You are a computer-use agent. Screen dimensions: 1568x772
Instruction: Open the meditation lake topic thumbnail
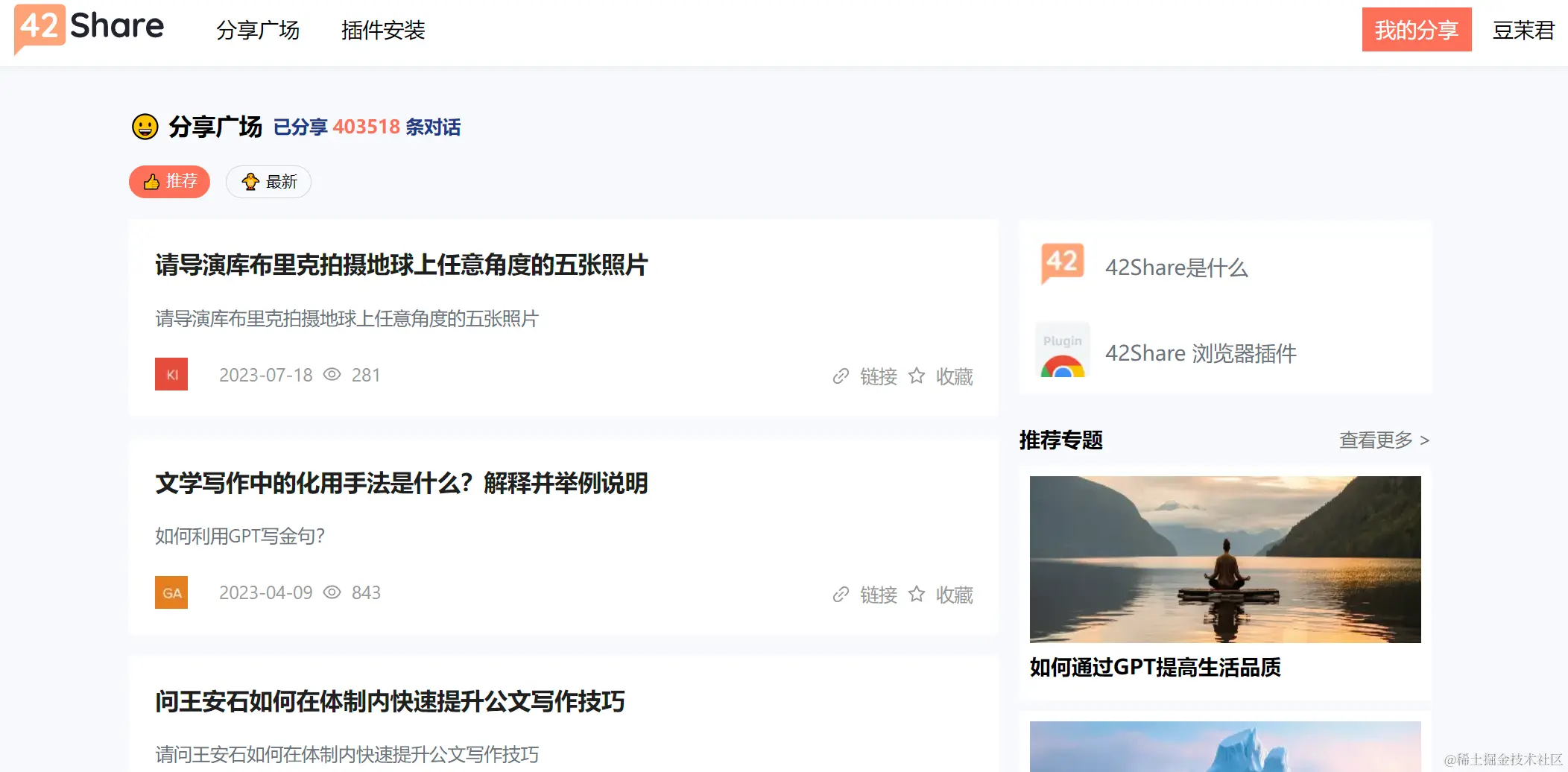(1225, 560)
